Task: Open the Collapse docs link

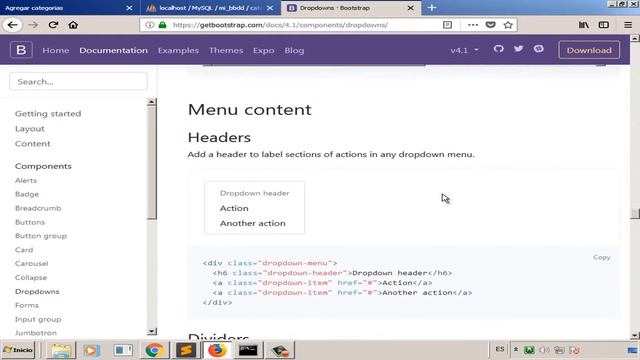Action: [31, 278]
